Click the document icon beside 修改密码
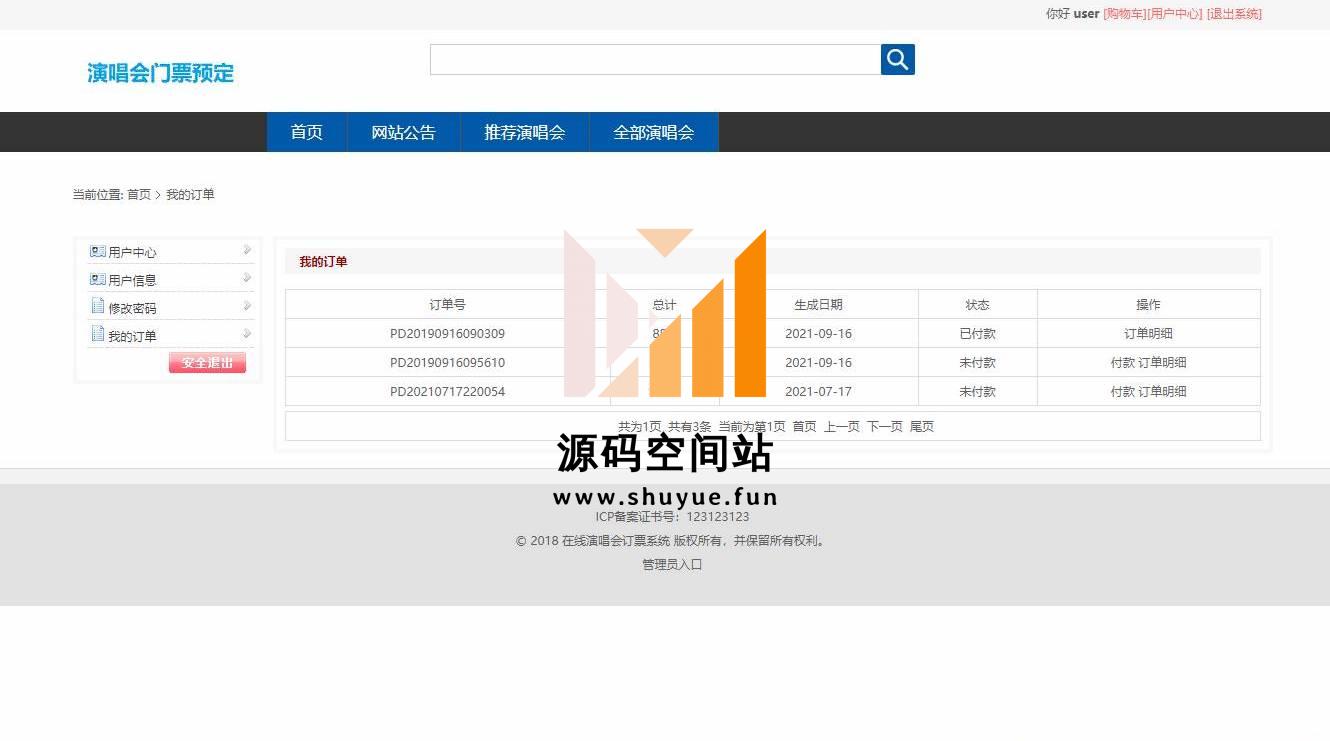Screen dimensions: 1330x741 (98, 306)
